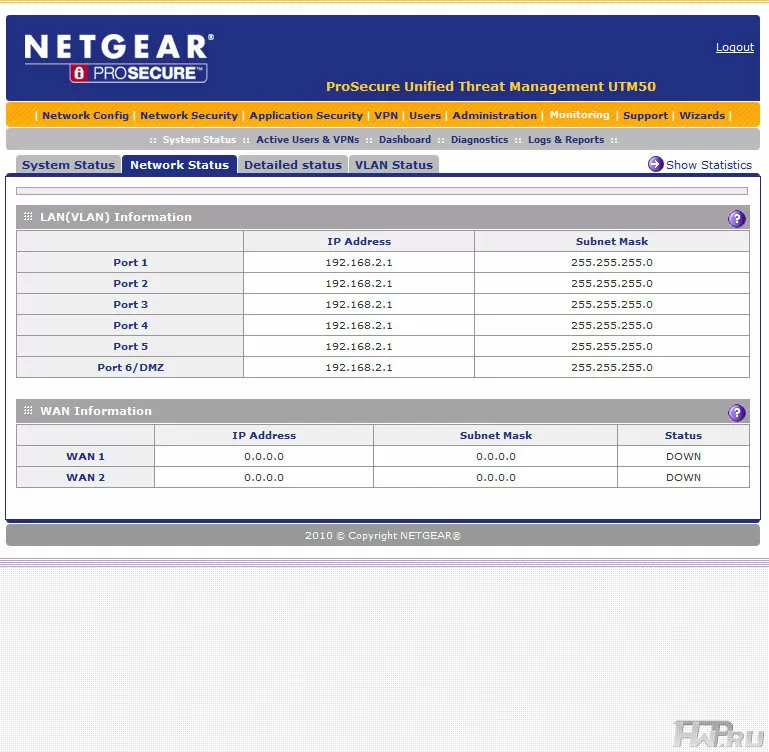Open the Application Security menu
Viewport: 769px width, 752px height.
click(x=306, y=115)
